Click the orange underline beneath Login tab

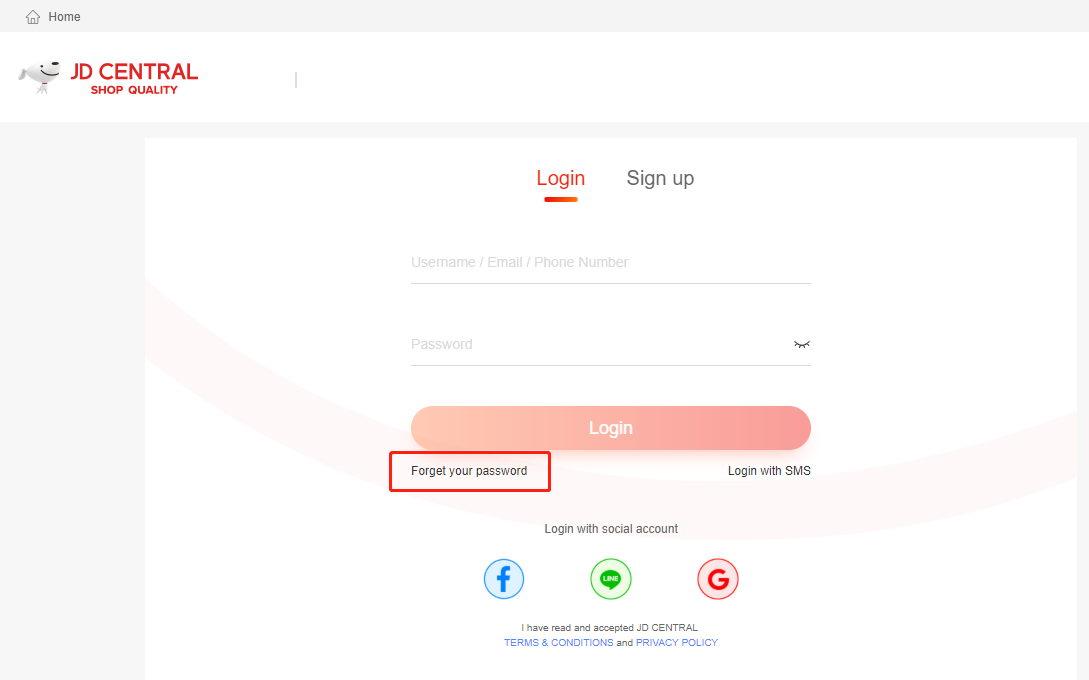coord(560,199)
